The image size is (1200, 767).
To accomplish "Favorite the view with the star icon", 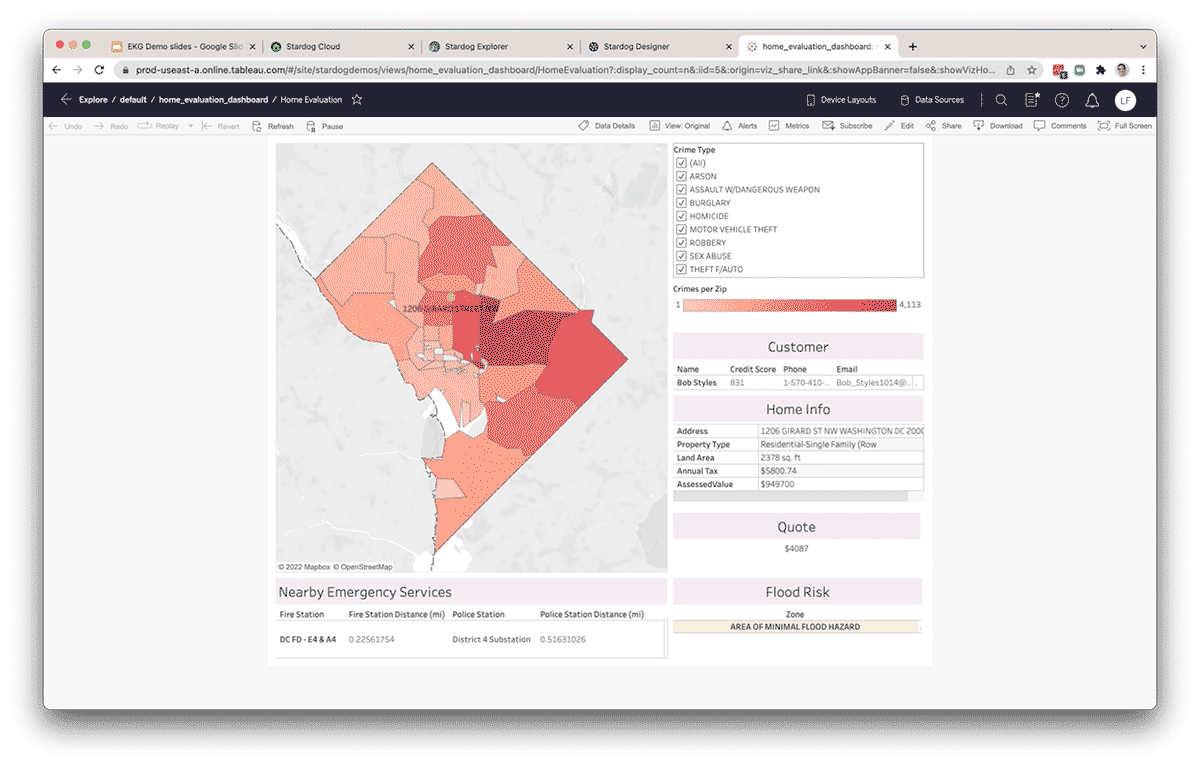I will tap(357, 100).
